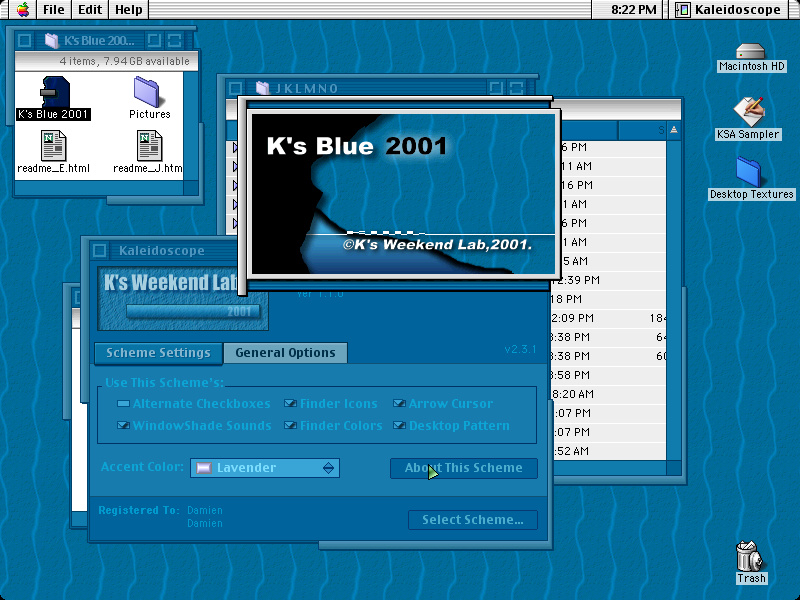This screenshot has width=800, height=600.
Task: Click the v2.3.1 version label
Action: tap(520, 349)
